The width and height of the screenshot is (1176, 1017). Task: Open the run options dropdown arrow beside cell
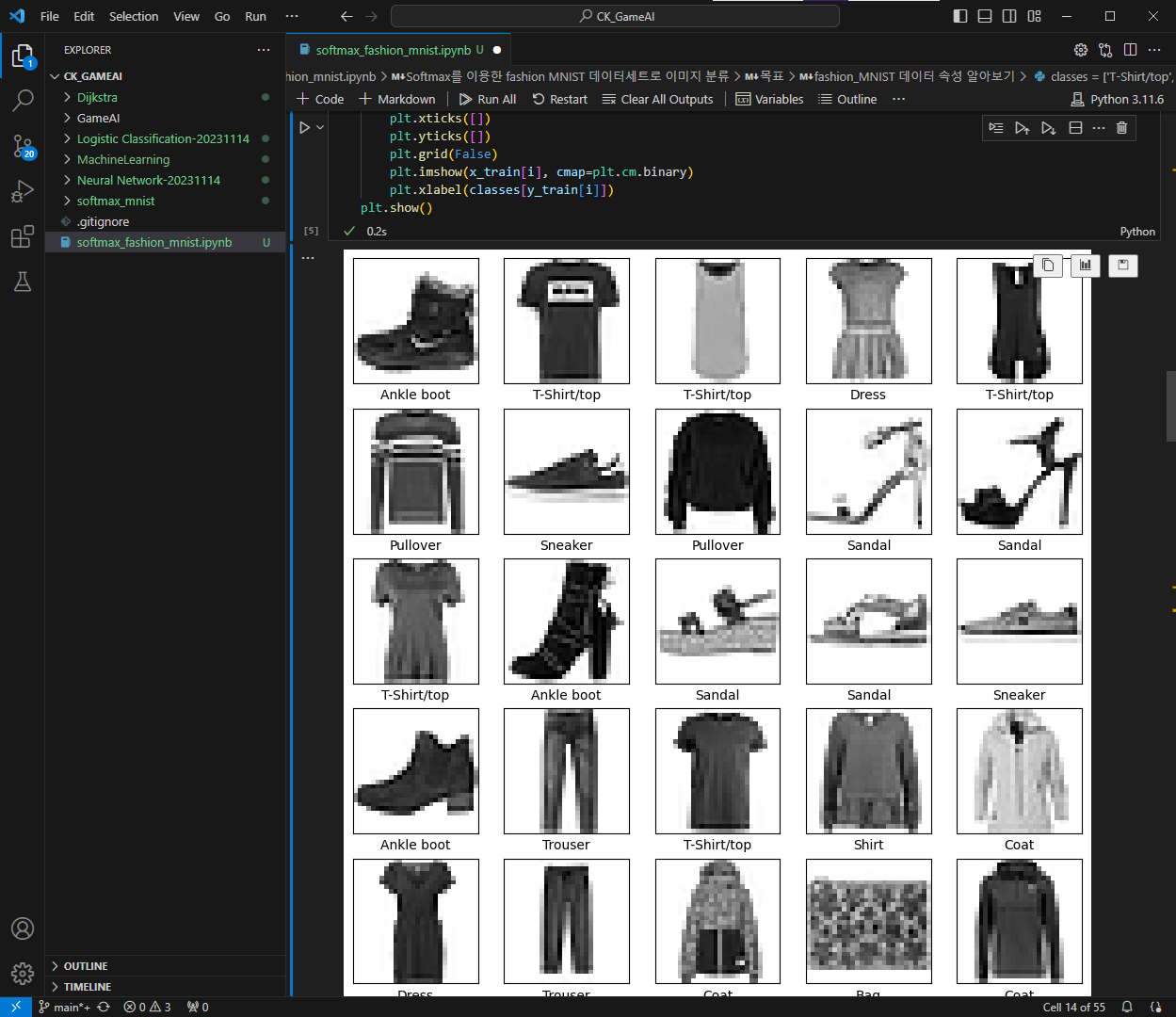click(x=320, y=127)
